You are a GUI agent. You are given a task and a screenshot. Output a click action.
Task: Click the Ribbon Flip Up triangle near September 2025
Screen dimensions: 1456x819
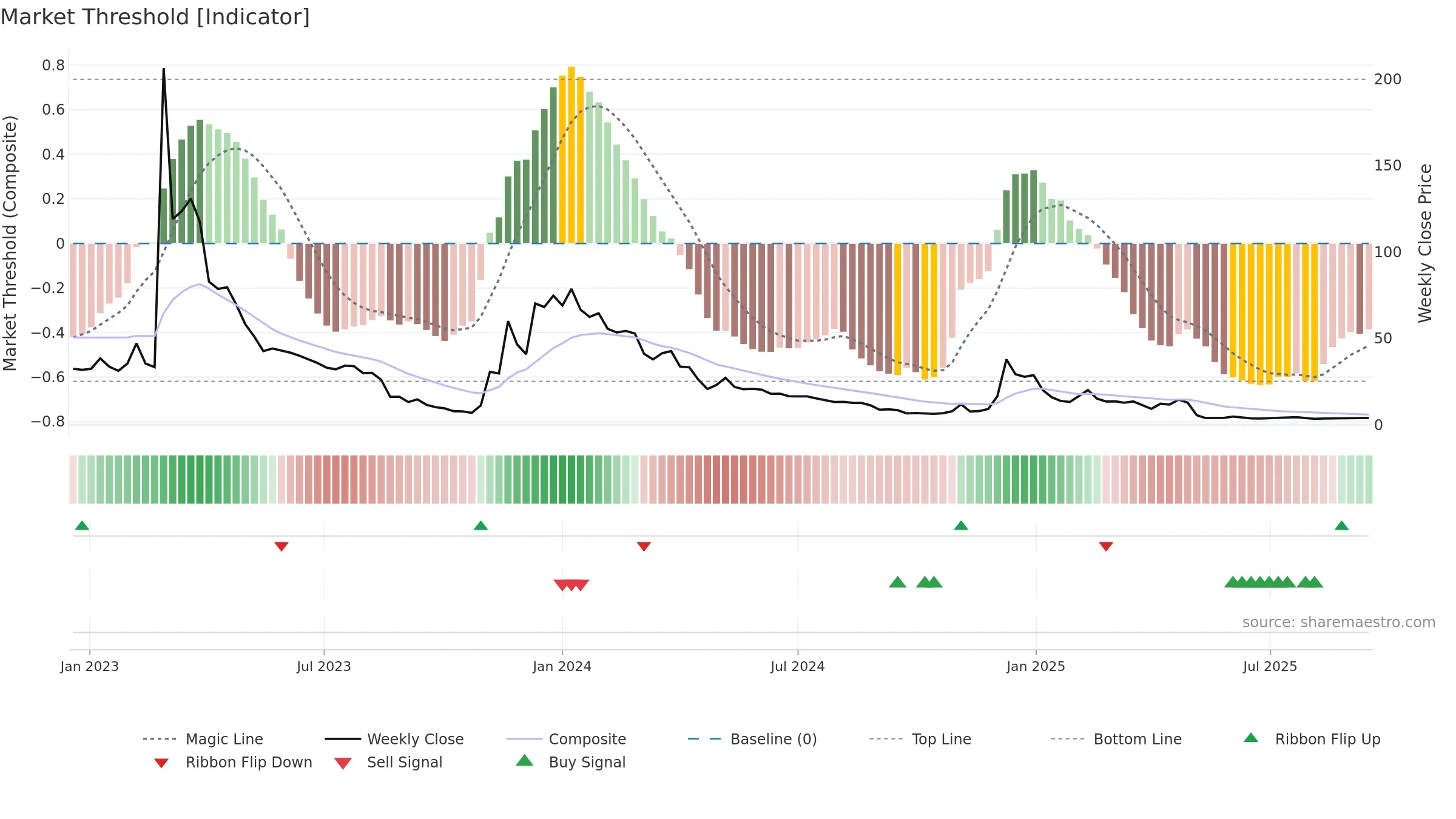point(1341,525)
